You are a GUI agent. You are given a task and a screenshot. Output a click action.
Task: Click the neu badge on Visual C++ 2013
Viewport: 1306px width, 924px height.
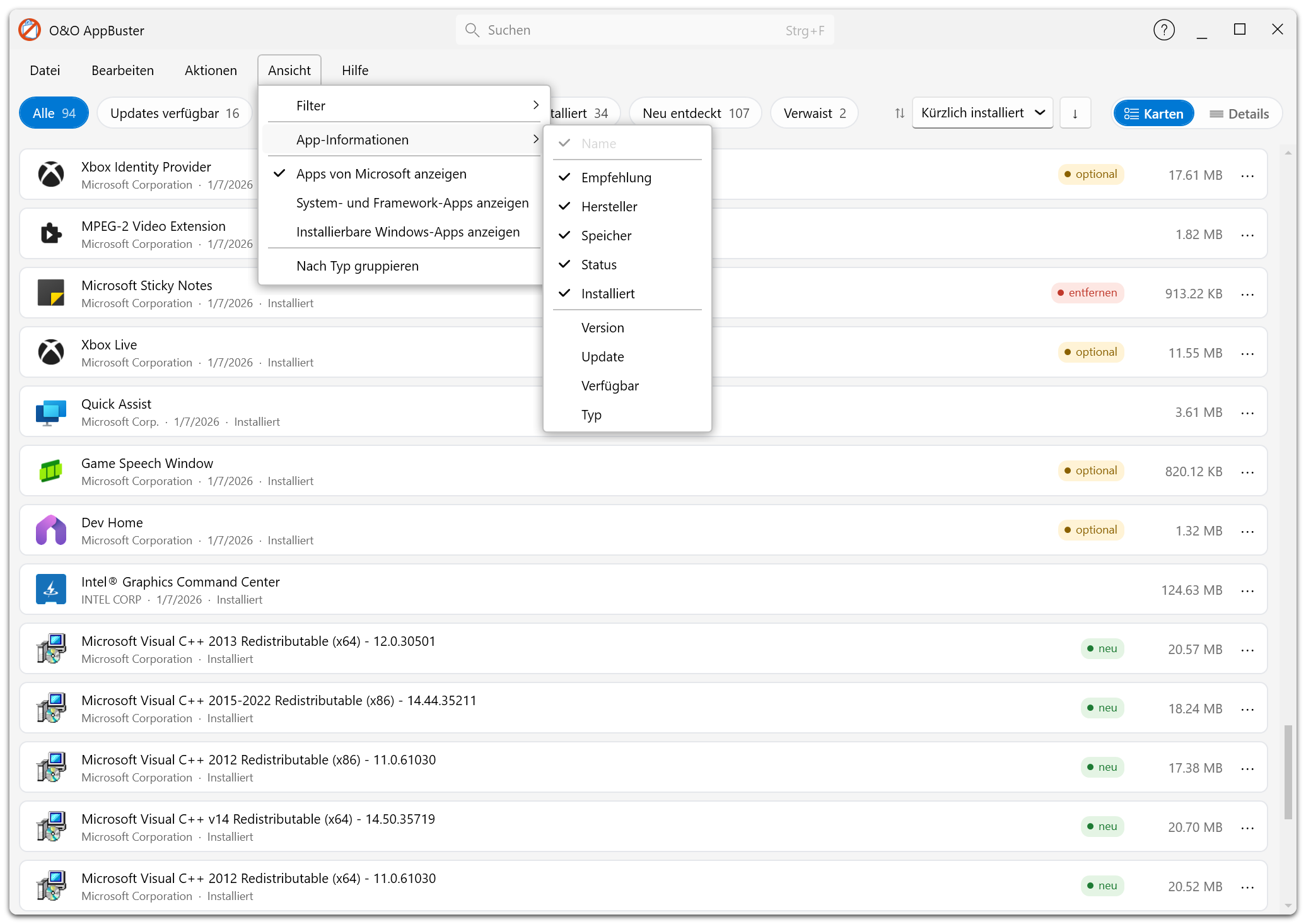click(x=1102, y=648)
